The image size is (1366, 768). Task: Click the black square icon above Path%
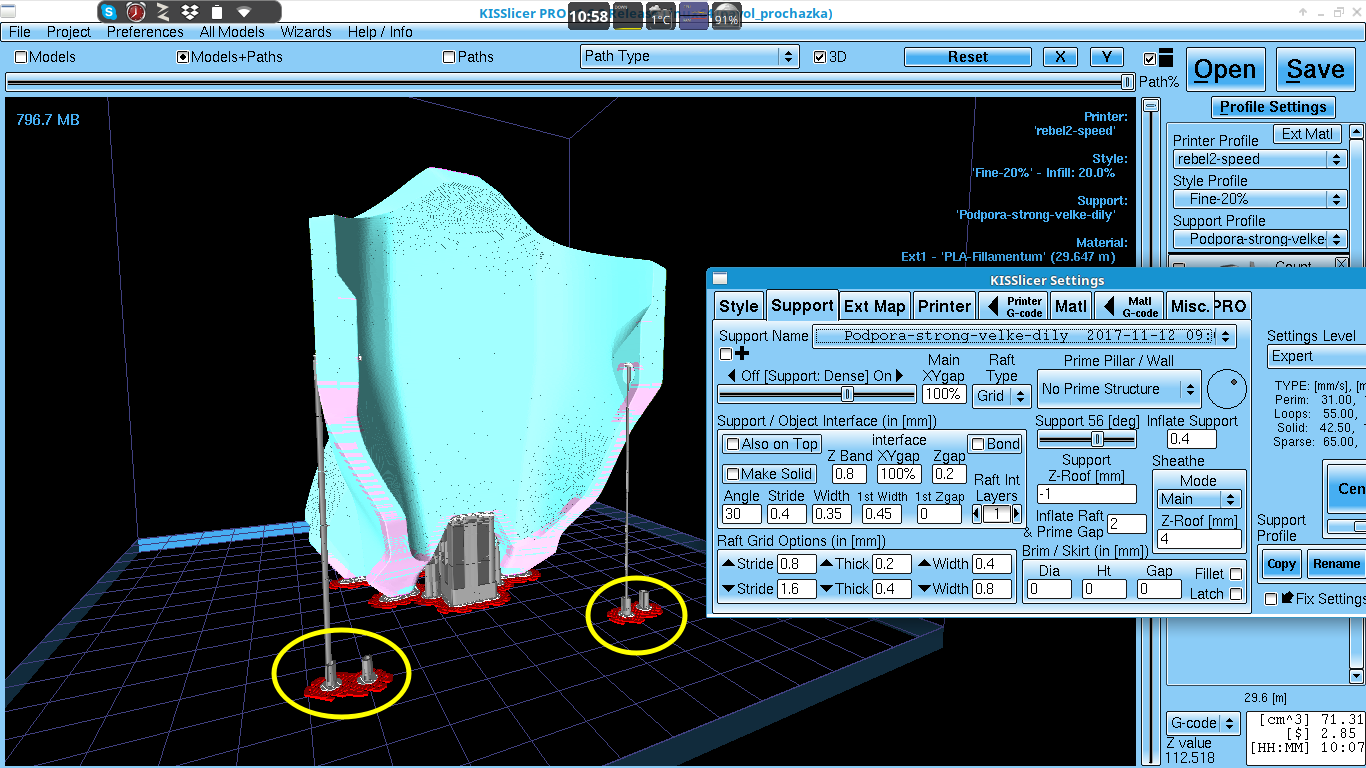coord(1166,58)
